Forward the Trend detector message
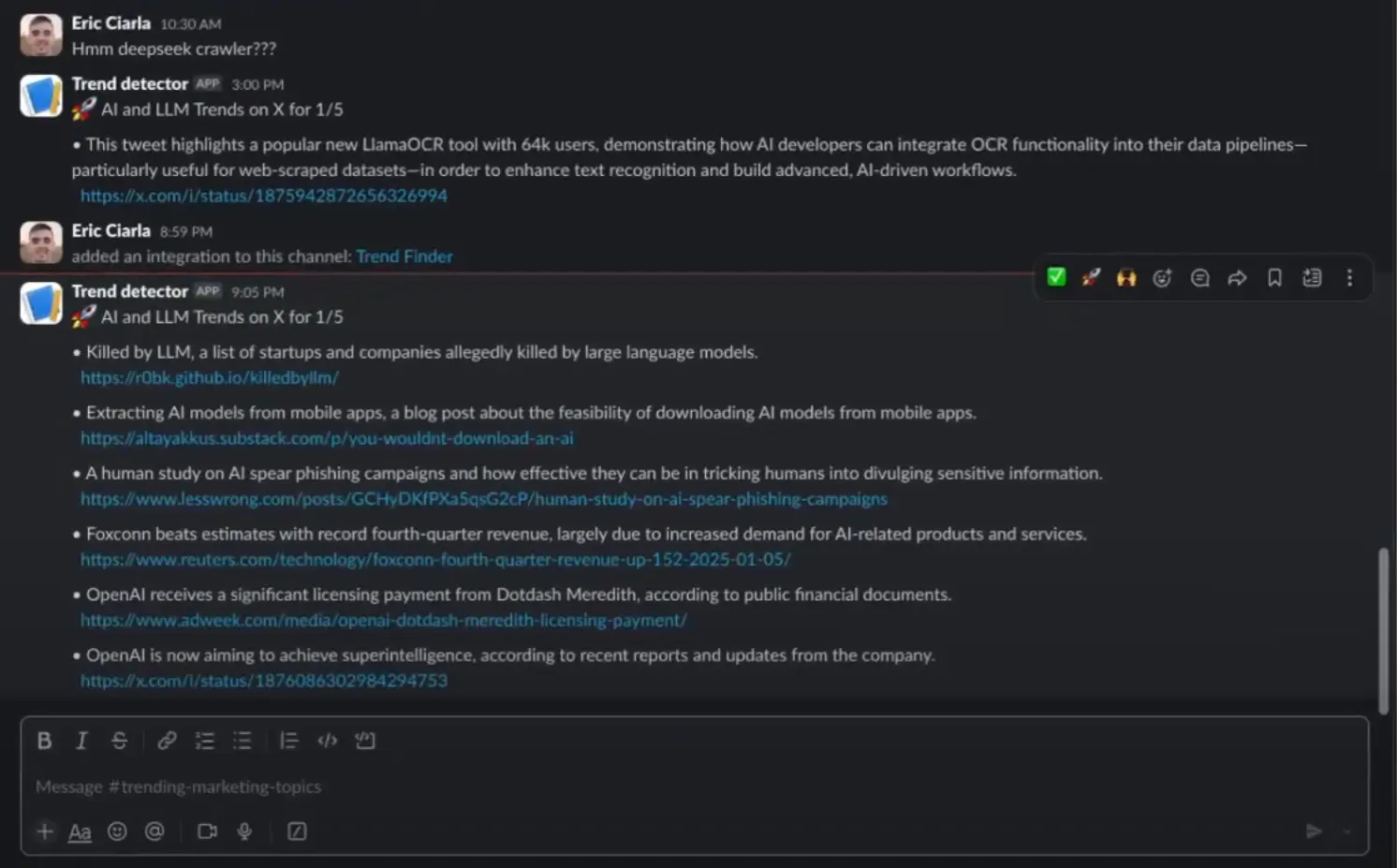The width and height of the screenshot is (1397, 868). pyautogui.click(x=1237, y=277)
